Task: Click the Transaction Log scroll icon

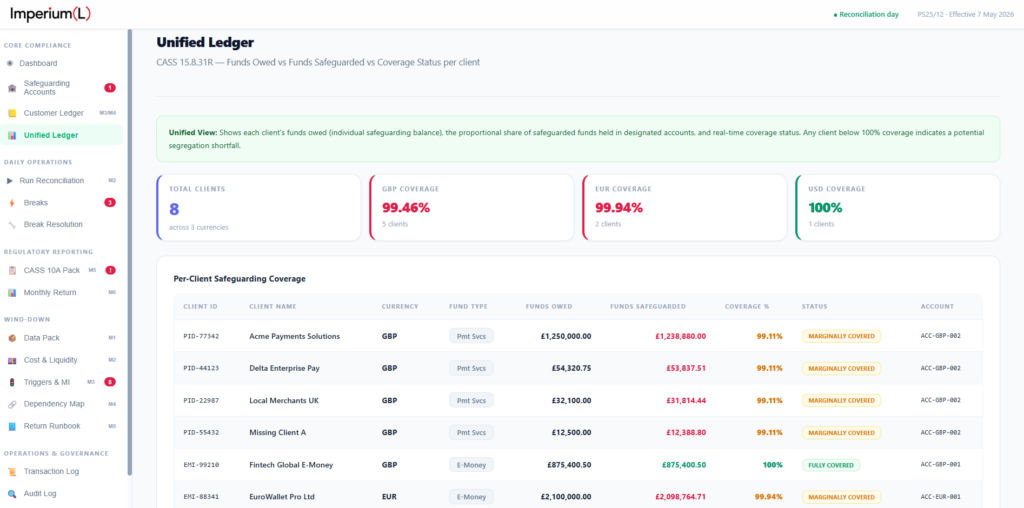Action: click(x=12, y=471)
